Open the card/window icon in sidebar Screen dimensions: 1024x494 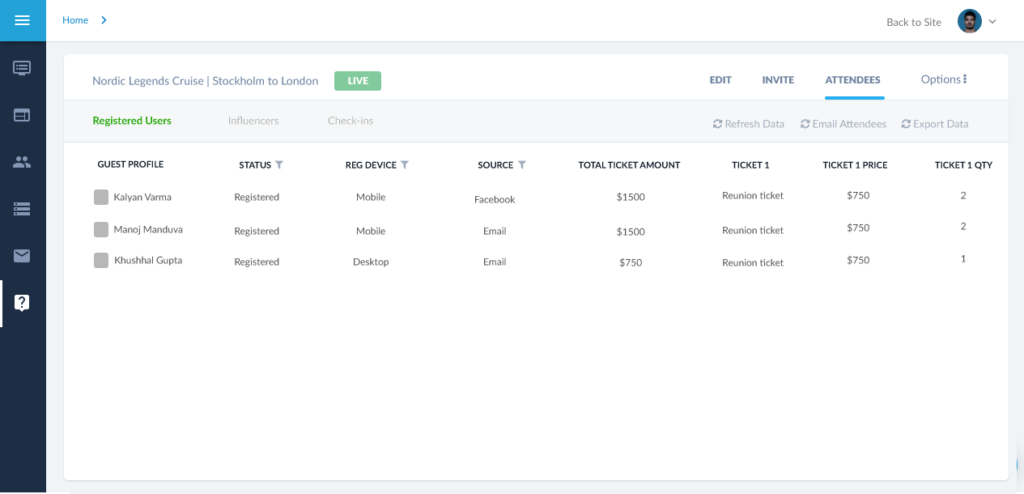pos(22,115)
